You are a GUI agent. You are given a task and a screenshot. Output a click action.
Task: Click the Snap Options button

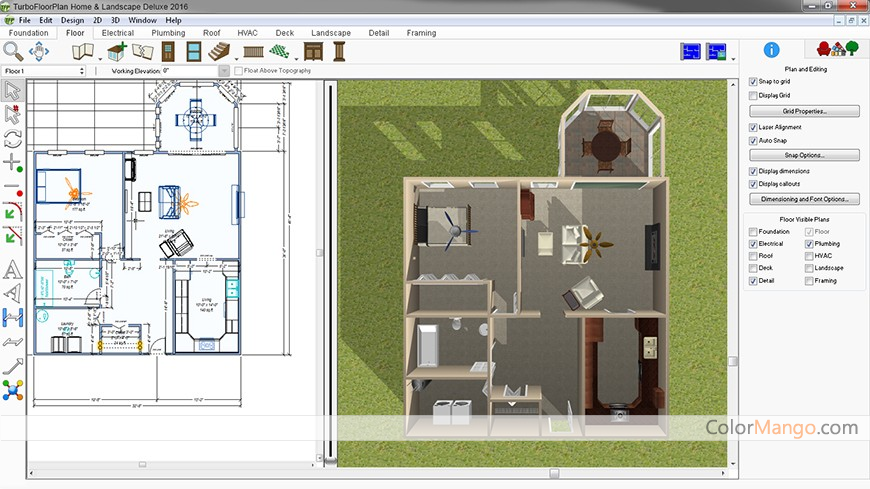(804, 155)
